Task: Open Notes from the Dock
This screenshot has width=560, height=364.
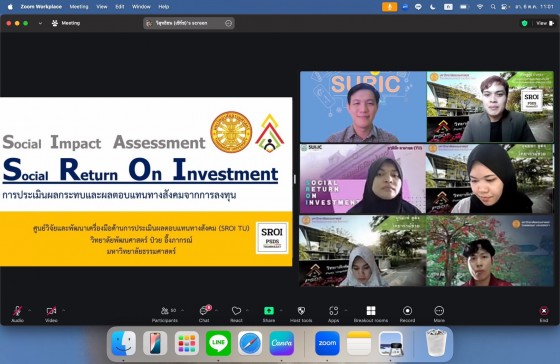Action: 359,343
